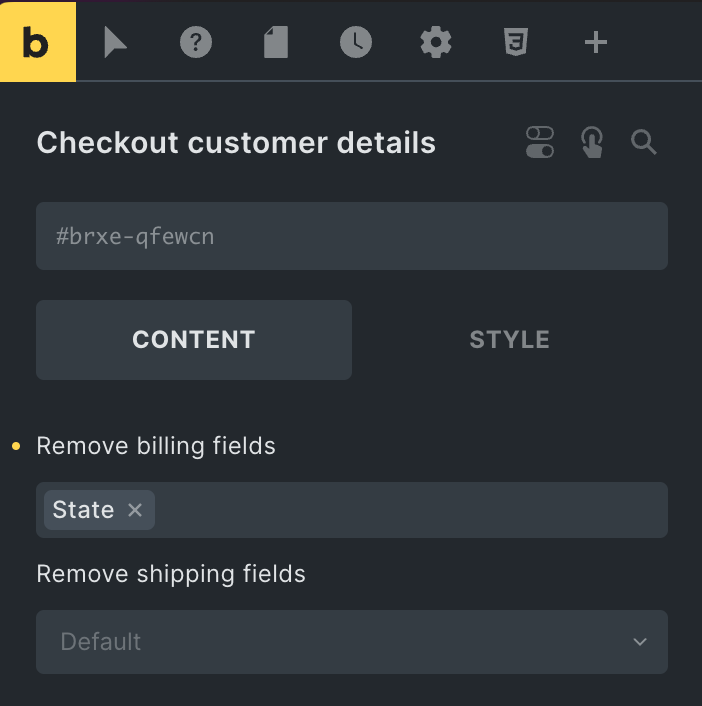The width and height of the screenshot is (702, 706).
Task: Open the interactions pointer icon
Action: click(x=592, y=142)
